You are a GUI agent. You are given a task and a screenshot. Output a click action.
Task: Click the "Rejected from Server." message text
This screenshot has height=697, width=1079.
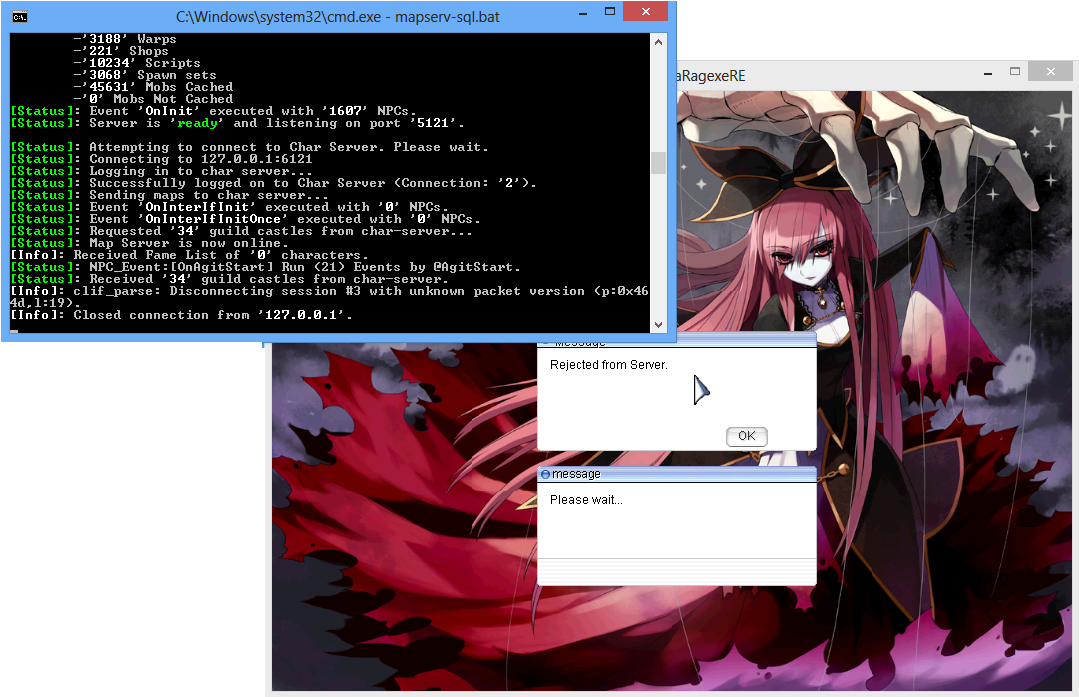tap(608, 365)
